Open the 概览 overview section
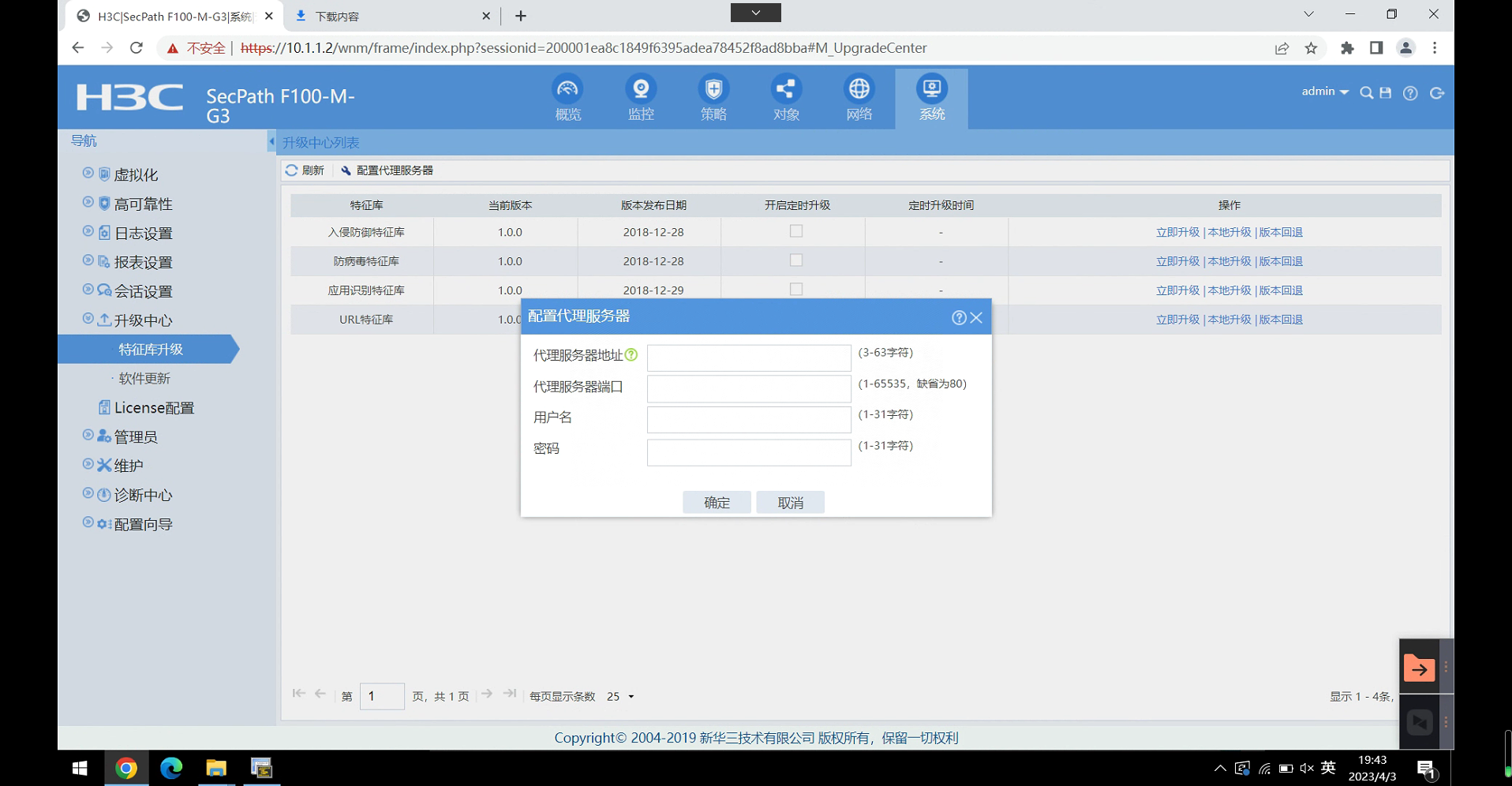This screenshot has width=1512, height=786. [x=567, y=98]
